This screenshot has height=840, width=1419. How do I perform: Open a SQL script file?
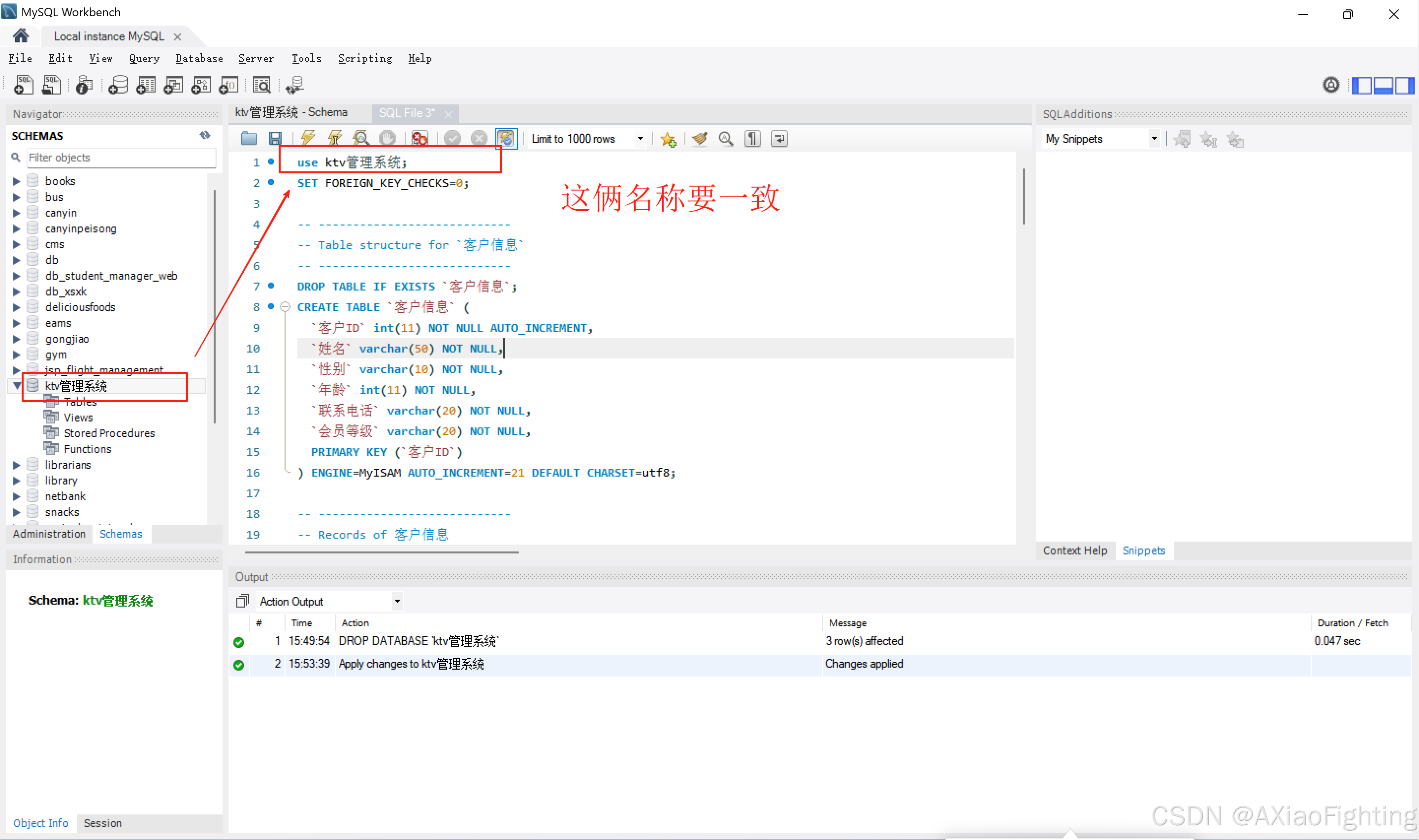click(x=249, y=138)
